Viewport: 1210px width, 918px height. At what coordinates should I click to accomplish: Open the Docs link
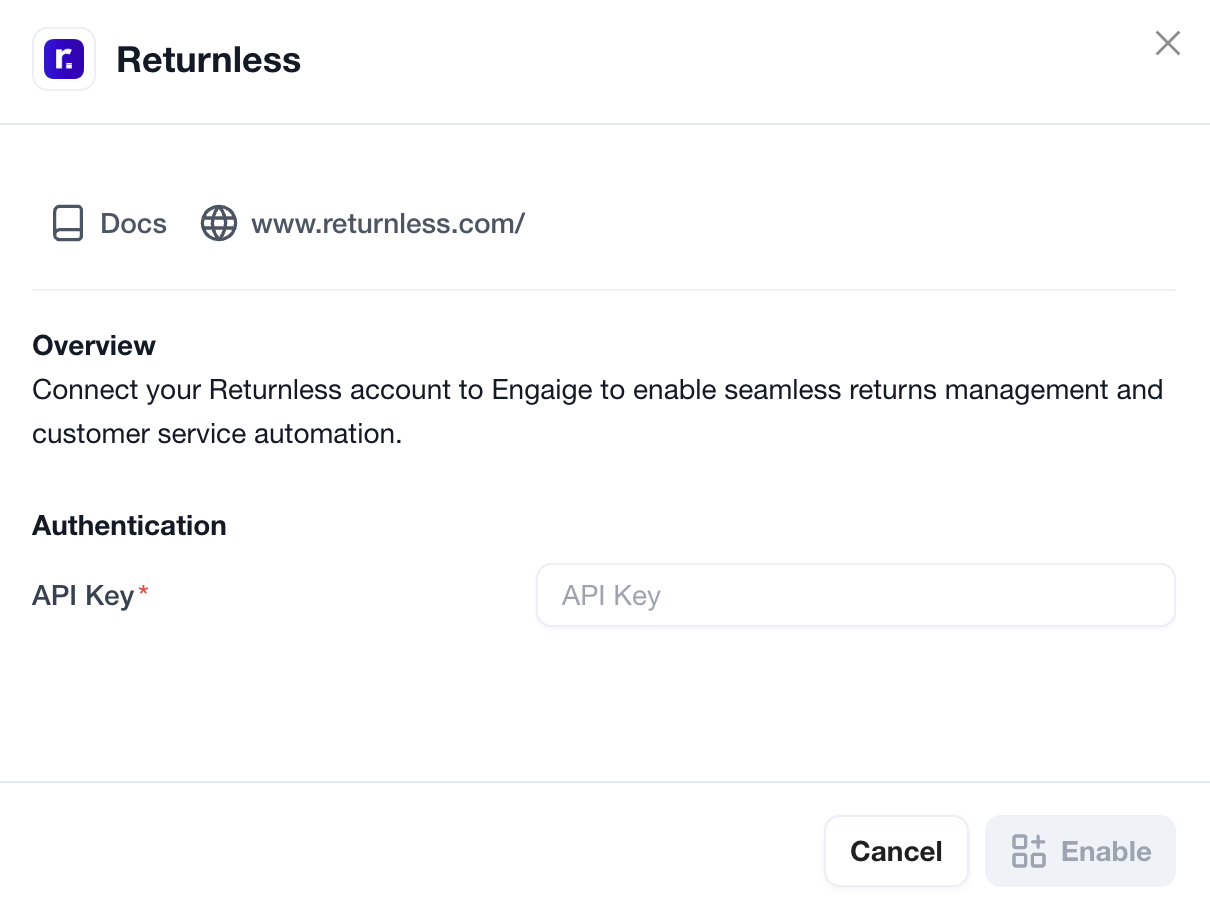[x=109, y=223]
